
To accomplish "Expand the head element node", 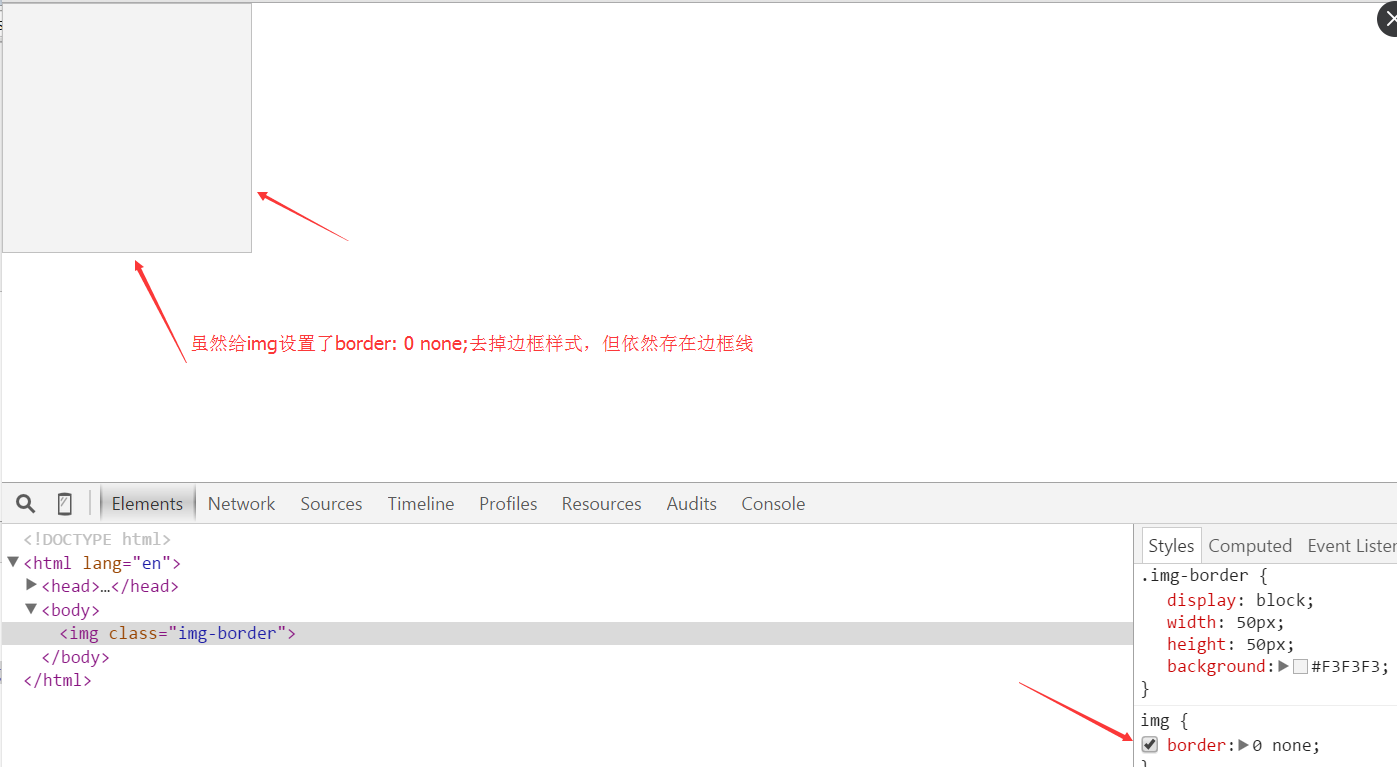I will [x=32, y=585].
